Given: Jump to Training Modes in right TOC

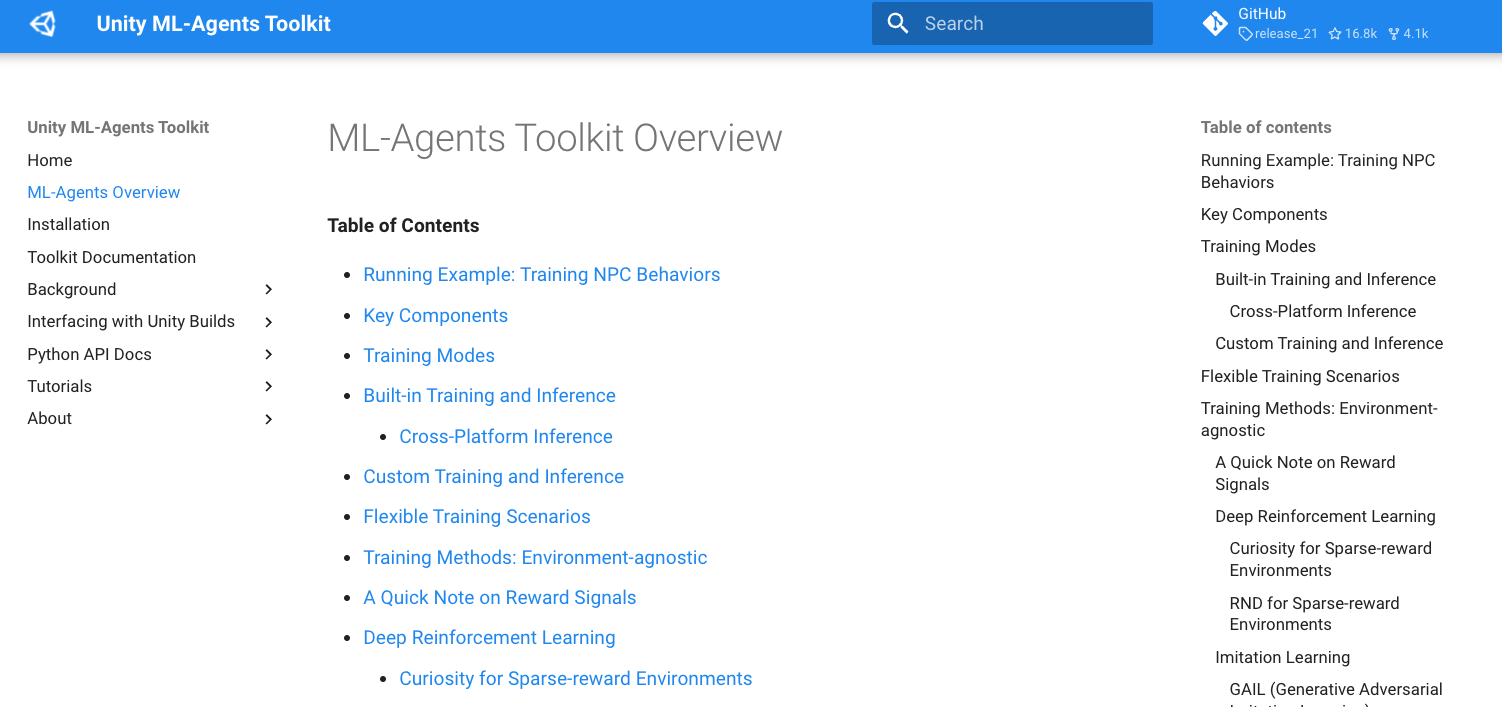Looking at the screenshot, I should coord(1258,246).
